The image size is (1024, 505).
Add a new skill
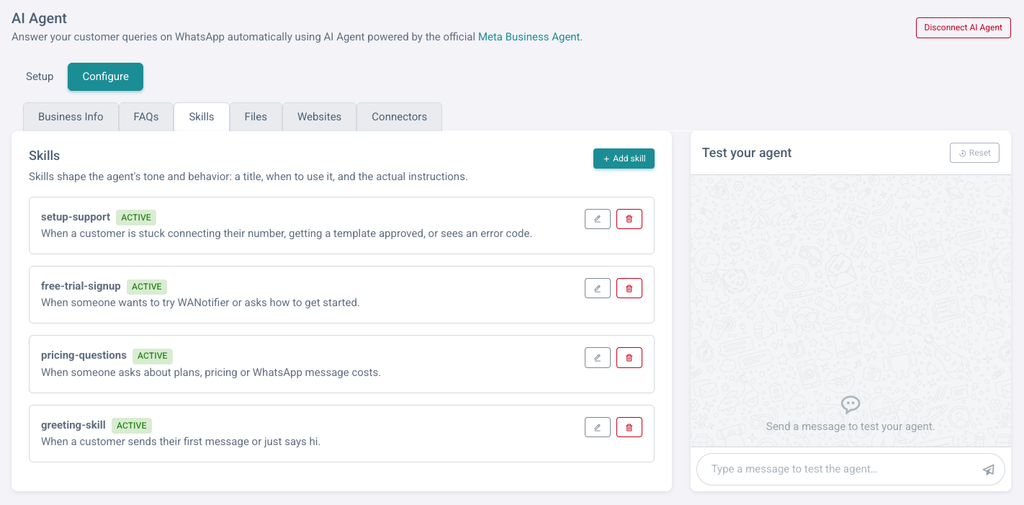[624, 159]
